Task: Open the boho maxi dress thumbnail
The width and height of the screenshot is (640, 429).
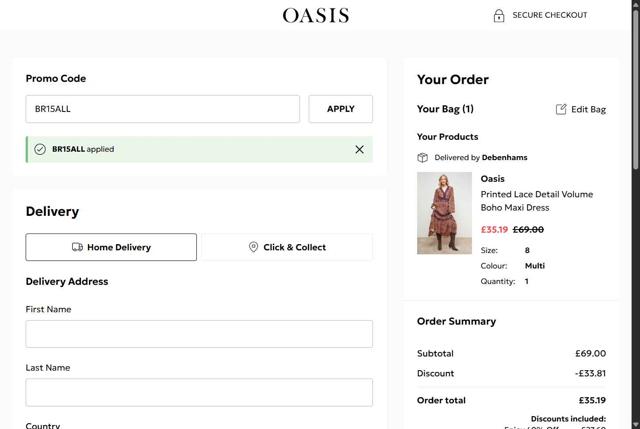Action: coord(444,213)
